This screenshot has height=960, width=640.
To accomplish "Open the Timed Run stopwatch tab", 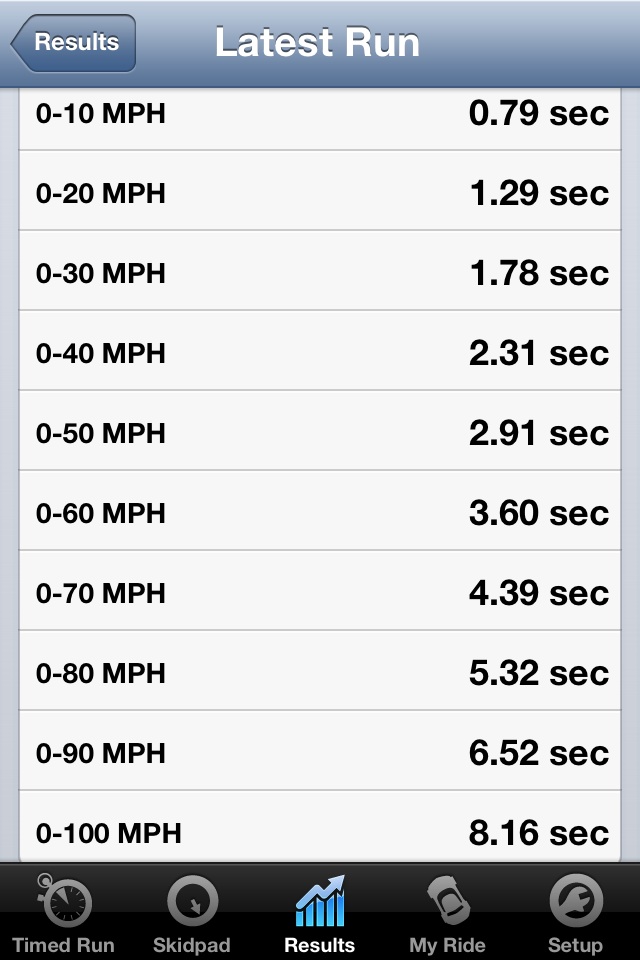I will click(64, 912).
